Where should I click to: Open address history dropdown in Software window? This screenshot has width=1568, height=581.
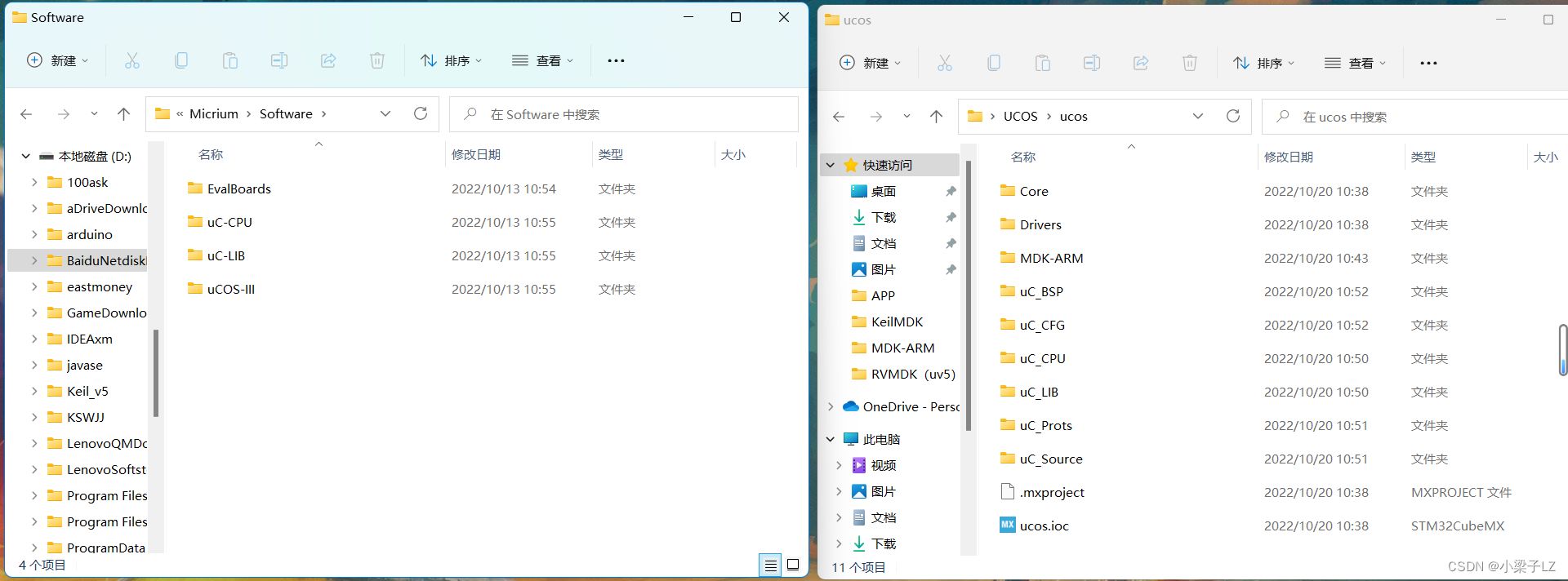pos(385,113)
